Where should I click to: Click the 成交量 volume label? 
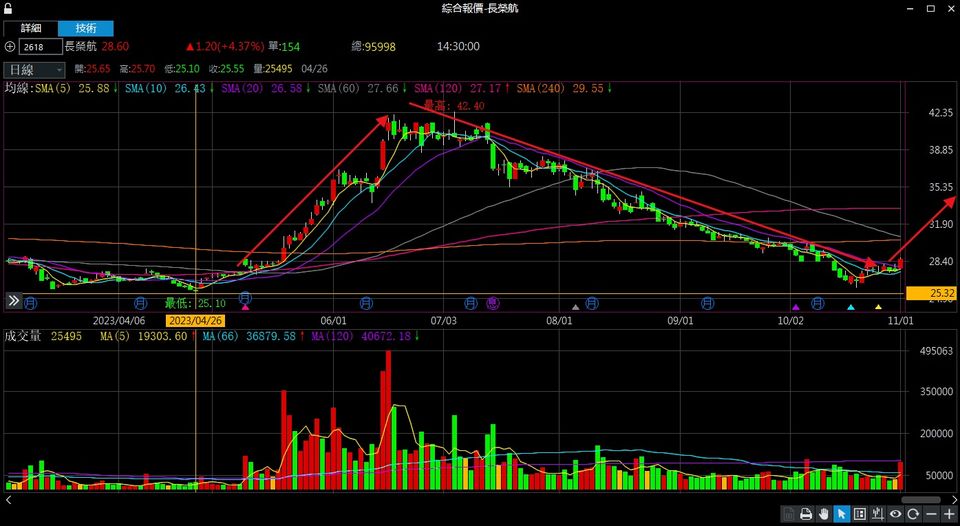coord(22,337)
